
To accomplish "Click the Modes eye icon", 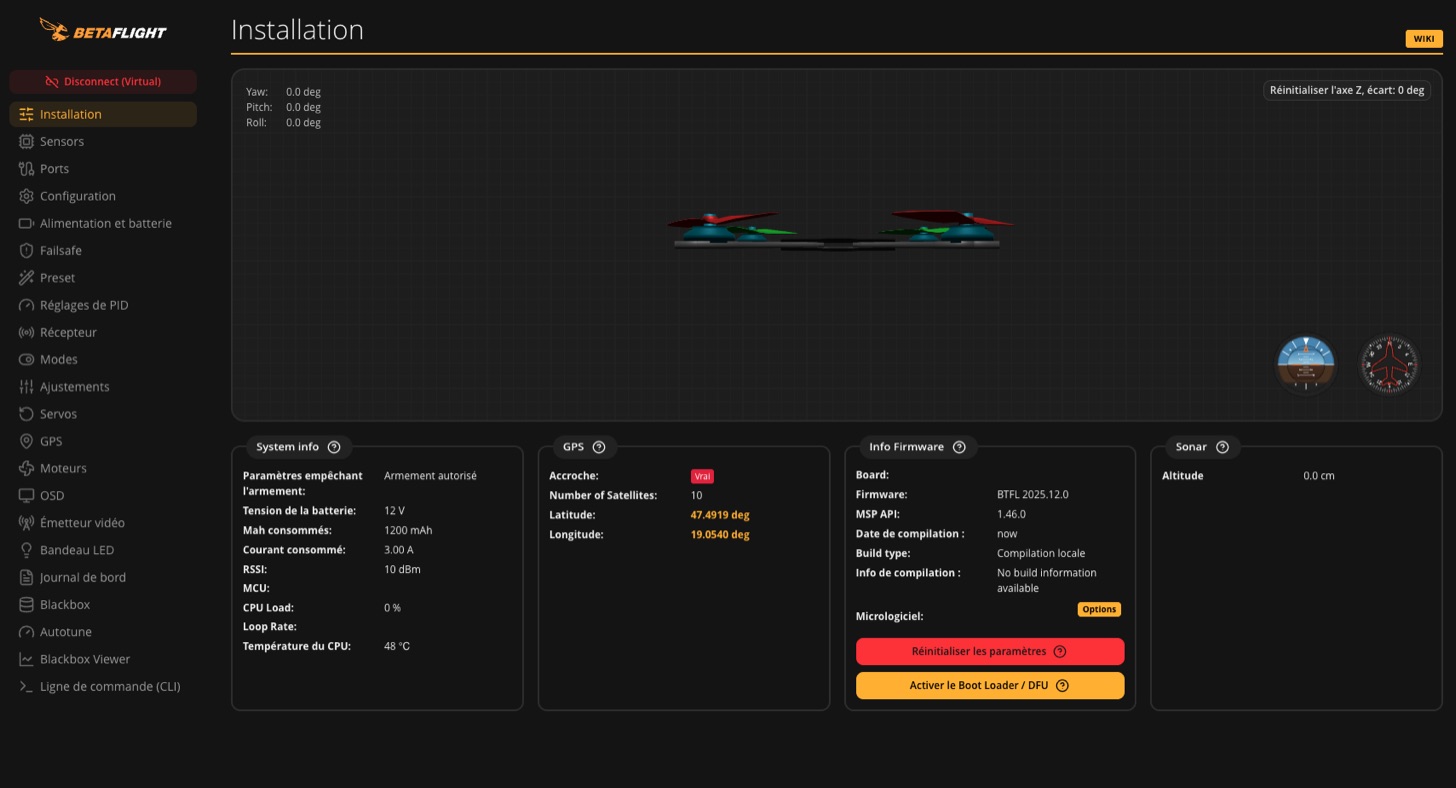I will tap(26, 359).
